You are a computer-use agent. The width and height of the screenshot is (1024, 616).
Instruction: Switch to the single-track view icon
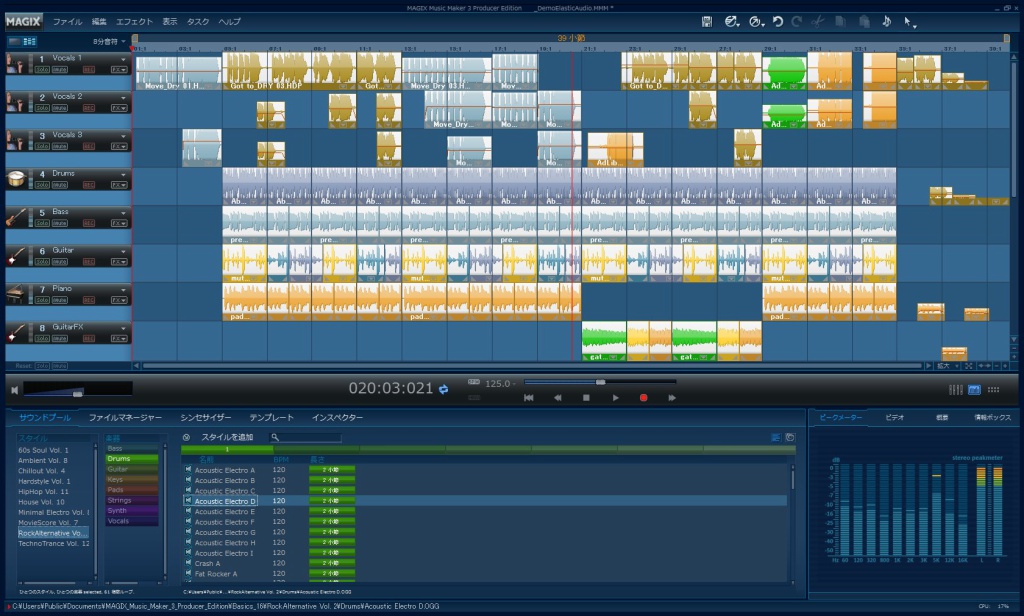click(x=14, y=41)
